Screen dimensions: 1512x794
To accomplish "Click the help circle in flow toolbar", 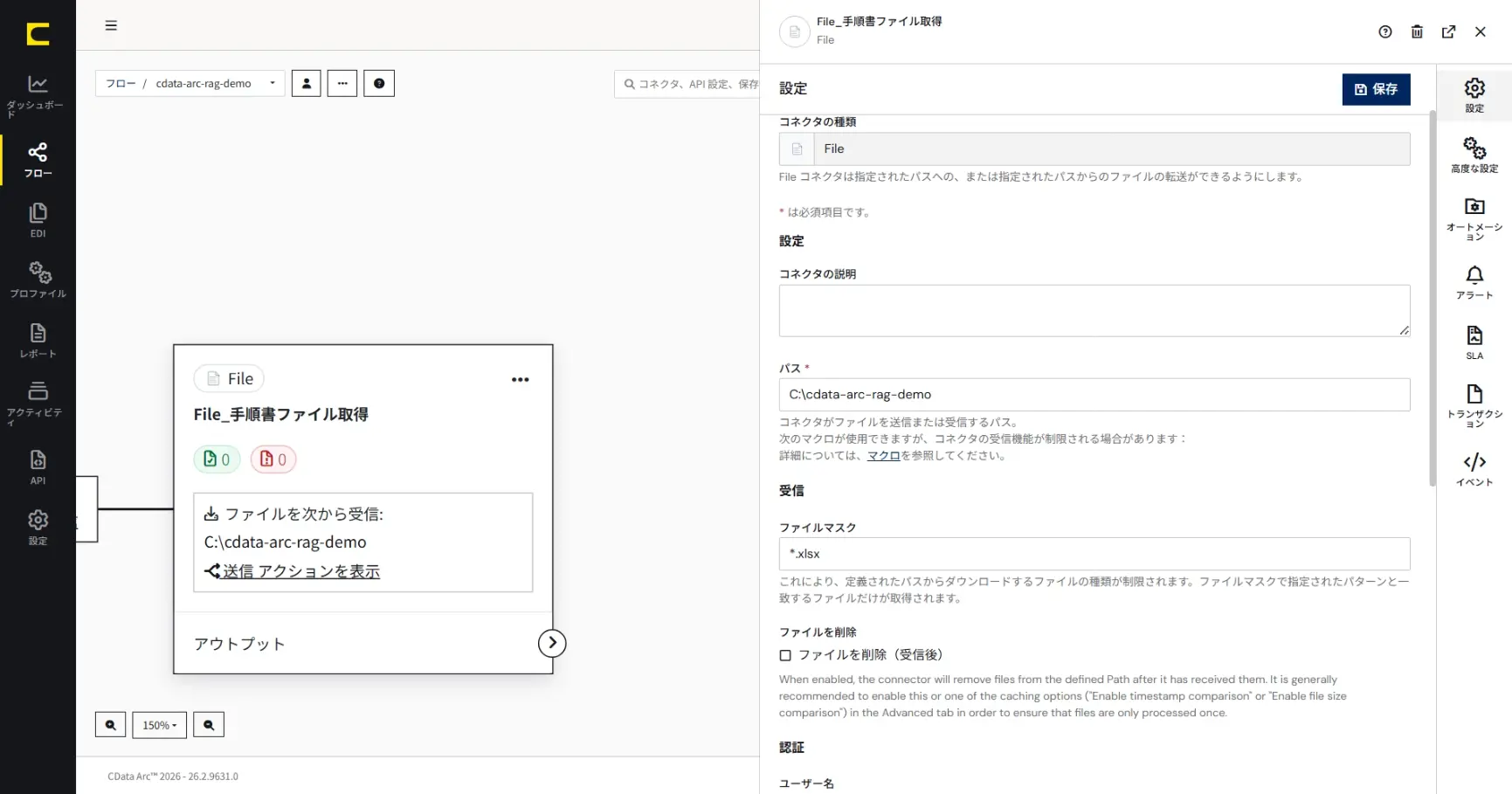I will click(379, 84).
